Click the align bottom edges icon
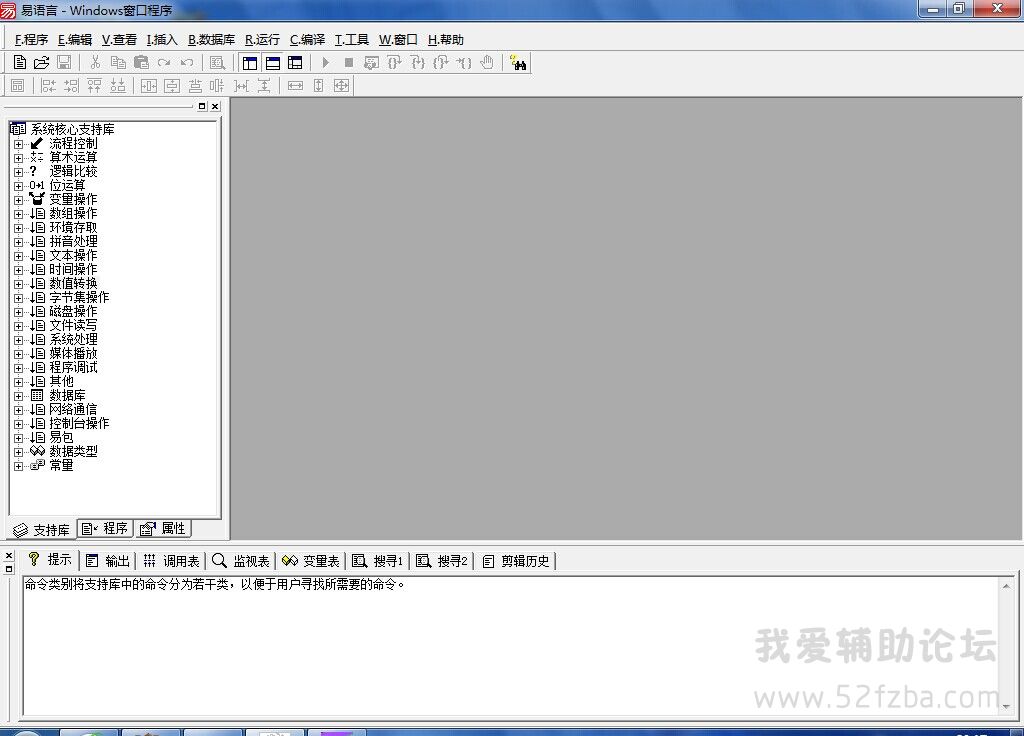Viewport: 1024px width, 736px height. 118,86
